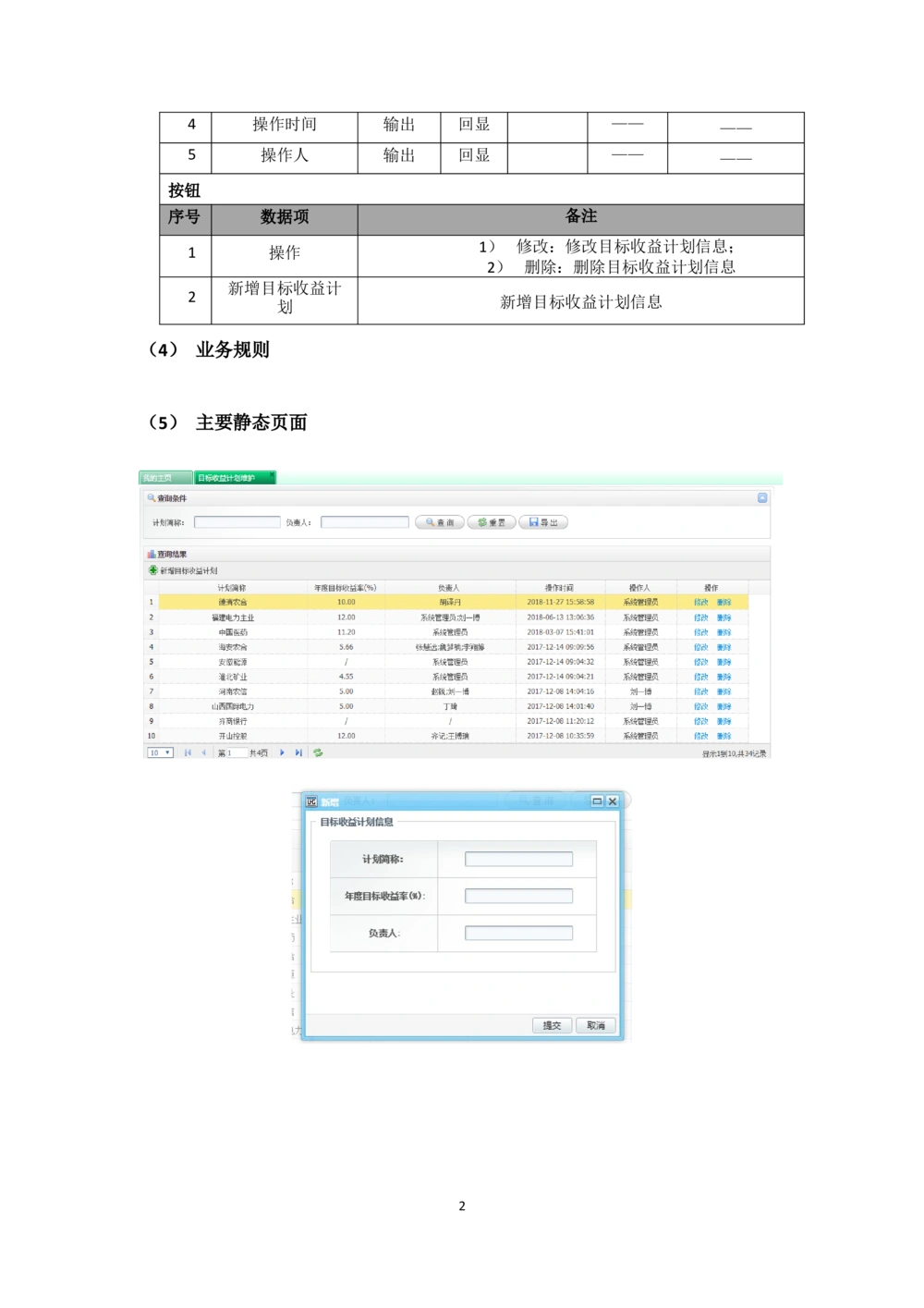Refresh the results table
This screenshot has height=1308, width=924.
click(318, 752)
